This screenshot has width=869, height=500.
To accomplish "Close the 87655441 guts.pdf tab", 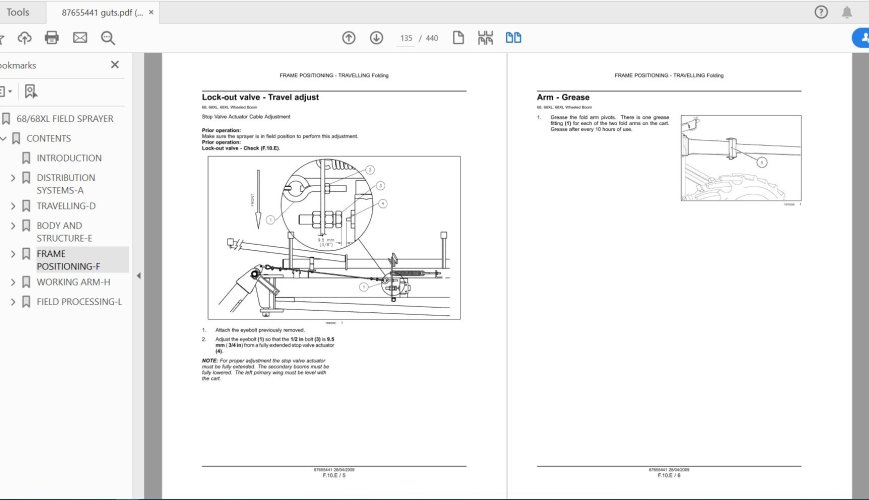I will pos(151,12).
